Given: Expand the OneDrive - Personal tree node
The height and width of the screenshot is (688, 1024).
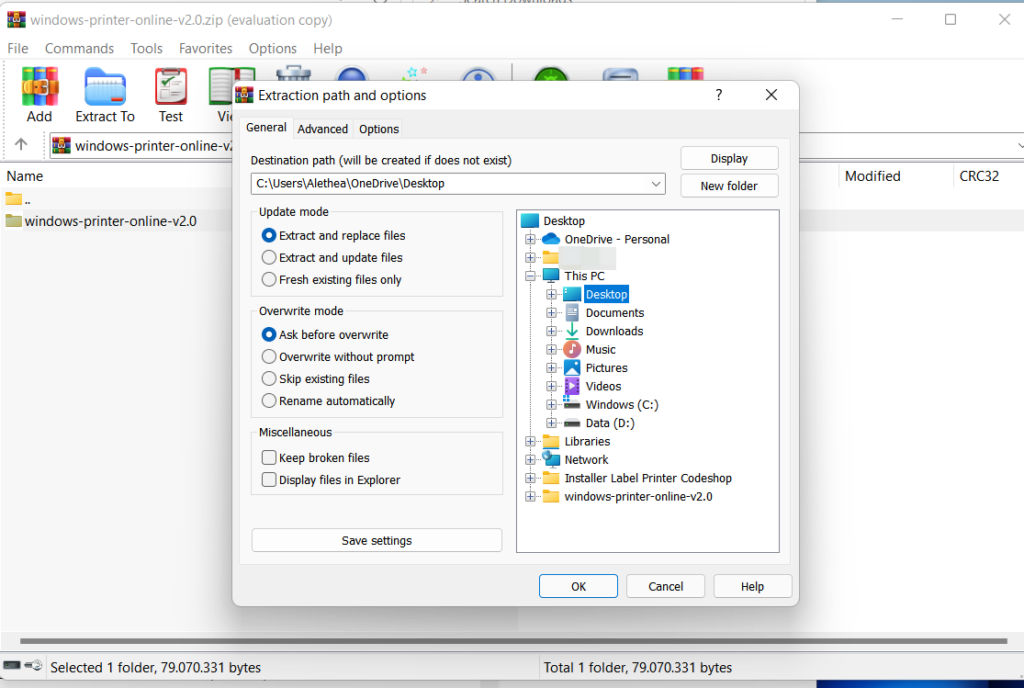Looking at the screenshot, I should (x=530, y=239).
